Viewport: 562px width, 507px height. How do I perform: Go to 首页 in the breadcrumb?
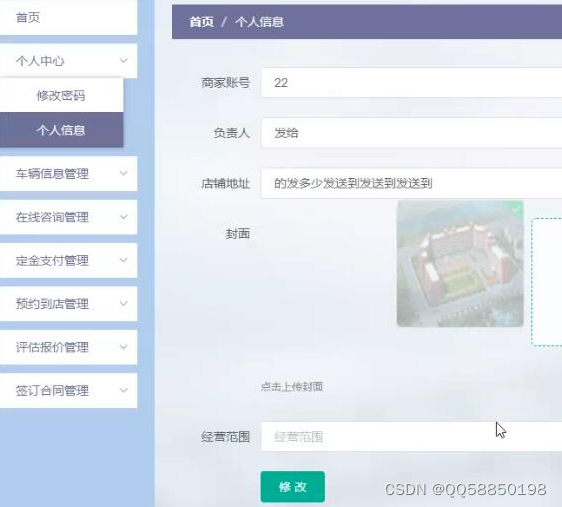click(201, 22)
